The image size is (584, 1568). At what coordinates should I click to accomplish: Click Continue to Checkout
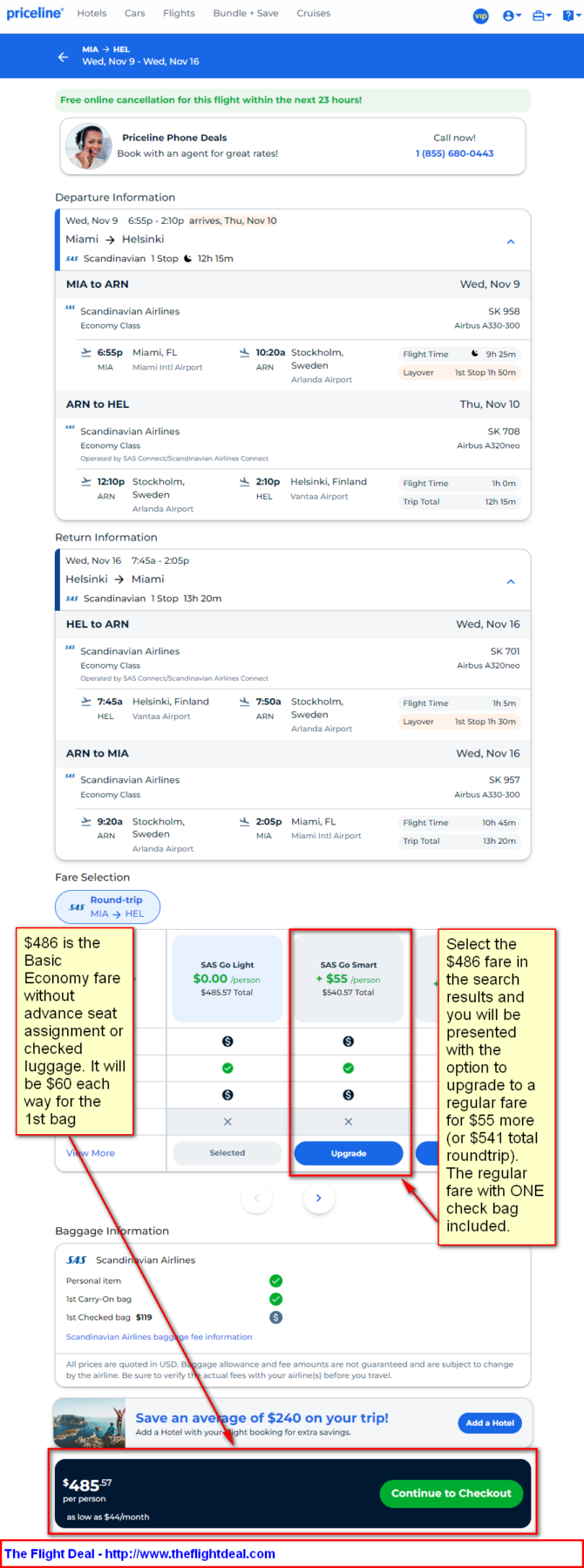tap(451, 1493)
